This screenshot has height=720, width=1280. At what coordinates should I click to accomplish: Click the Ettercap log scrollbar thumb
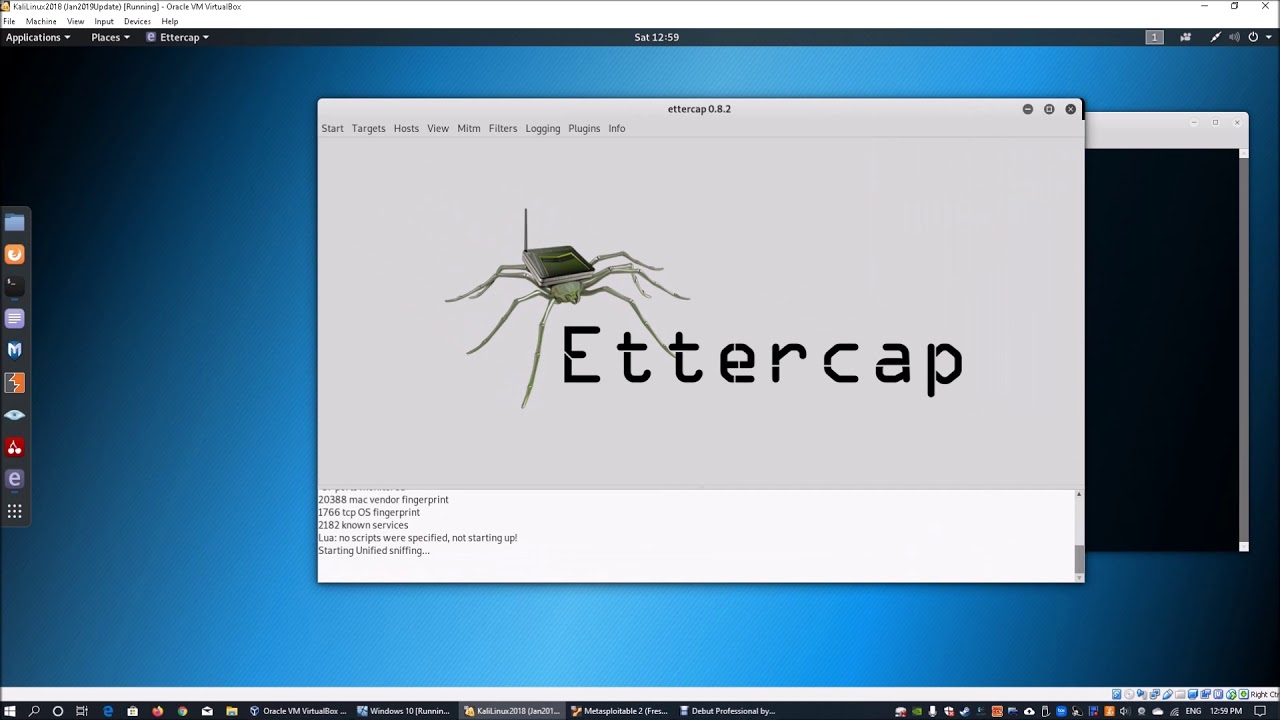(x=1079, y=559)
